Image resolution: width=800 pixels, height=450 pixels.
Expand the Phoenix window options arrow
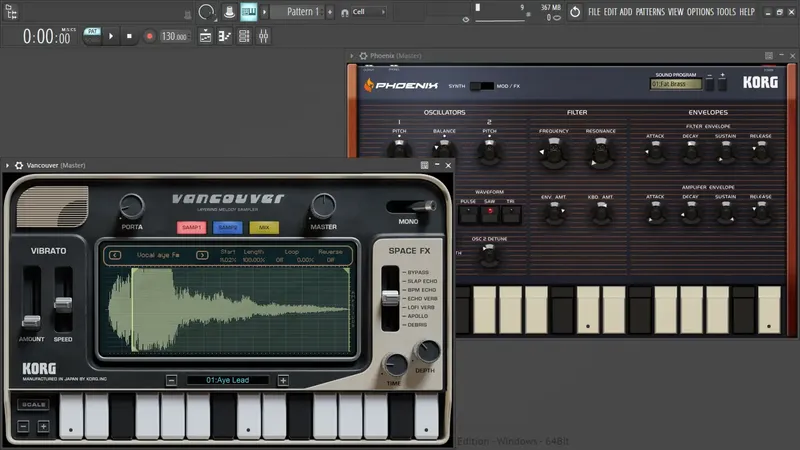point(352,56)
